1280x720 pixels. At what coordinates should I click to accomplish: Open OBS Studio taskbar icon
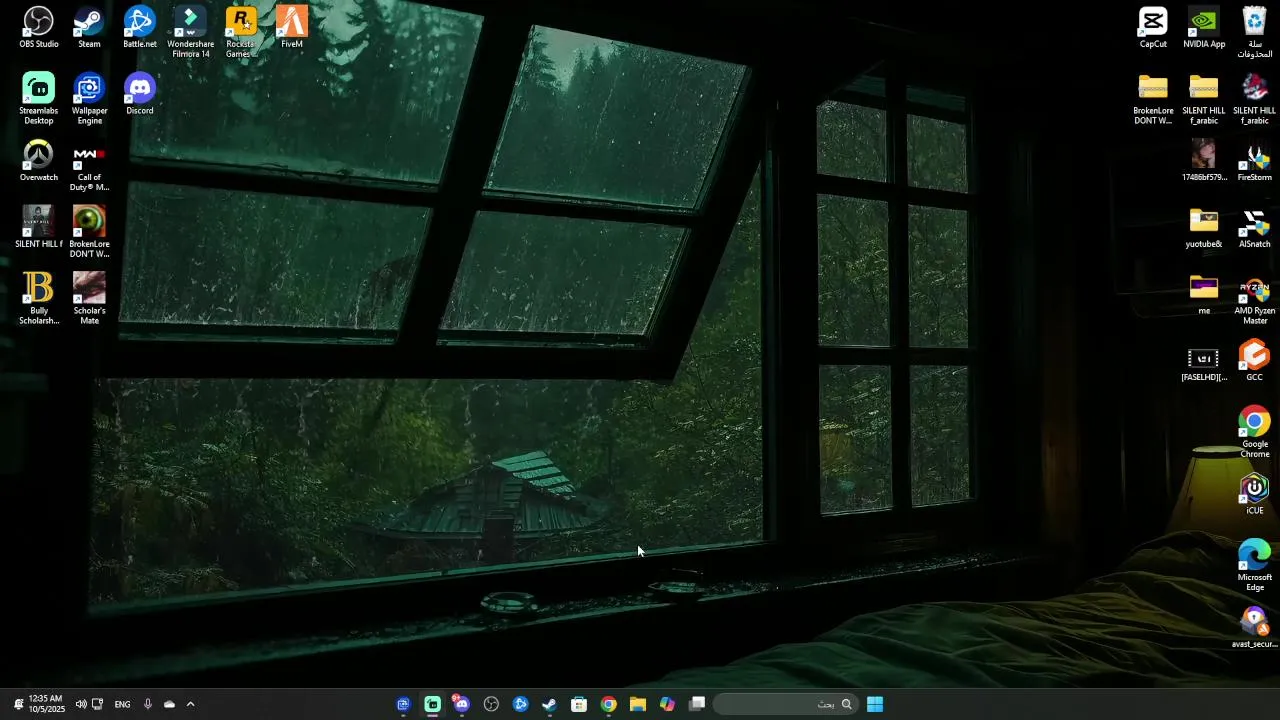pyautogui.click(x=491, y=704)
